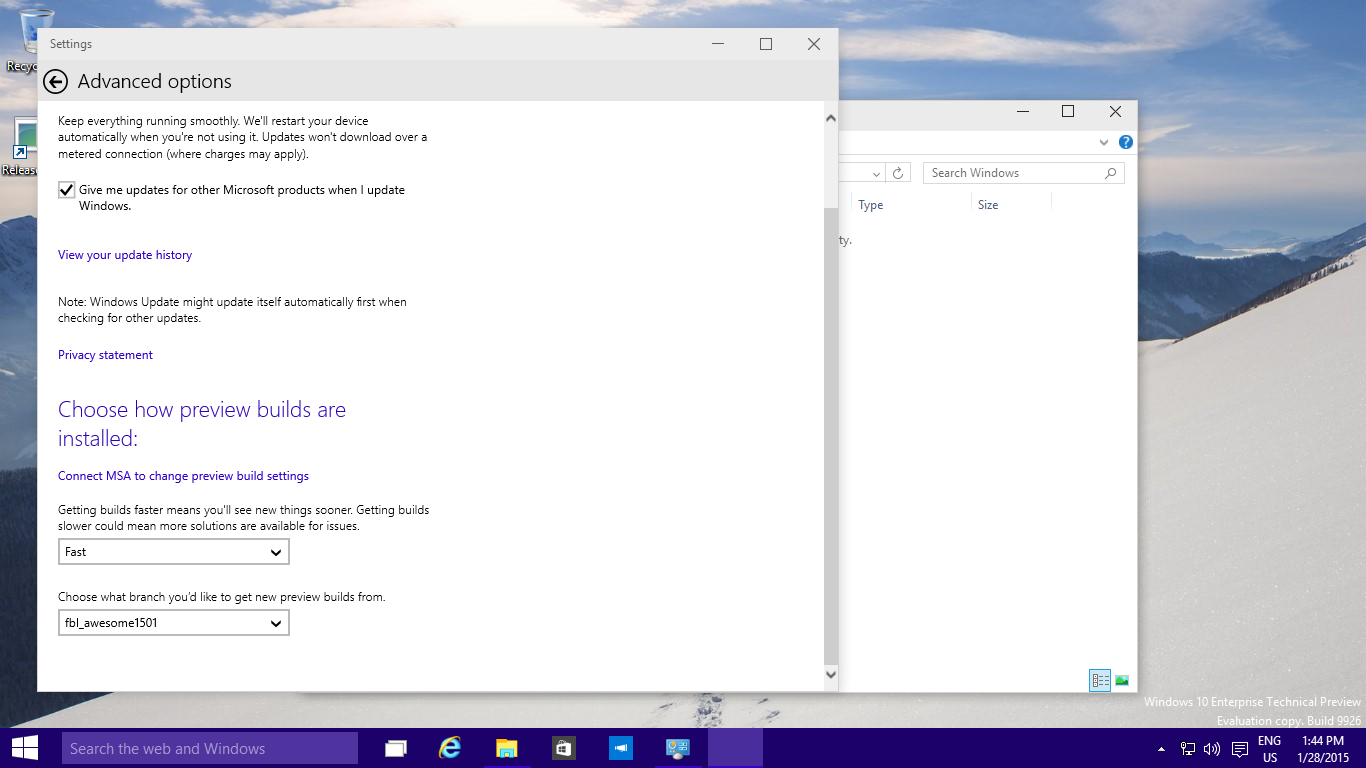1366x768 pixels.
Task: Click the Settings window scrollbar thumb
Action: coord(830,436)
